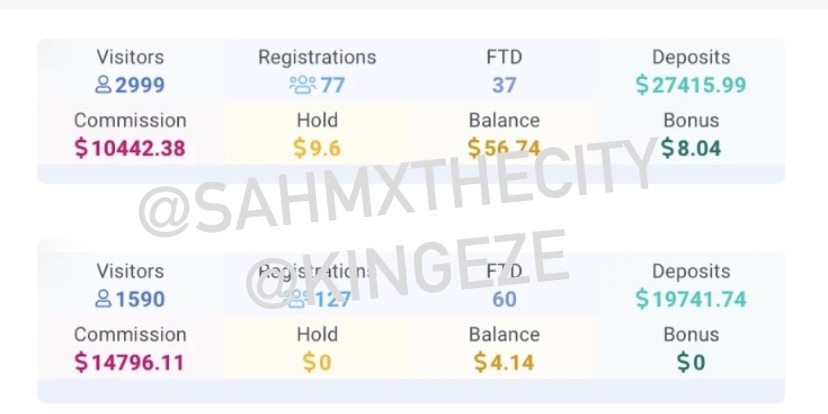Click the Balance value $4.14
Screen dimensions: 828x414
point(504,363)
